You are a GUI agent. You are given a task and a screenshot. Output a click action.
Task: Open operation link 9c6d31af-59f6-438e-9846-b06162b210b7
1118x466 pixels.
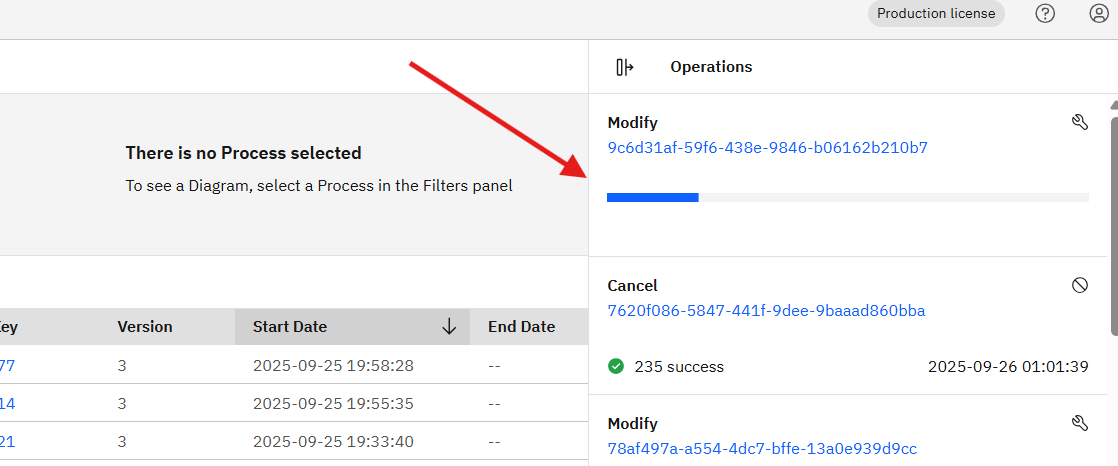pyautogui.click(x=767, y=148)
